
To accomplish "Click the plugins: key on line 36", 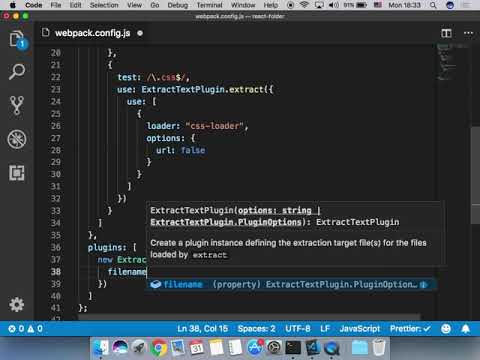I will (x=107, y=247).
